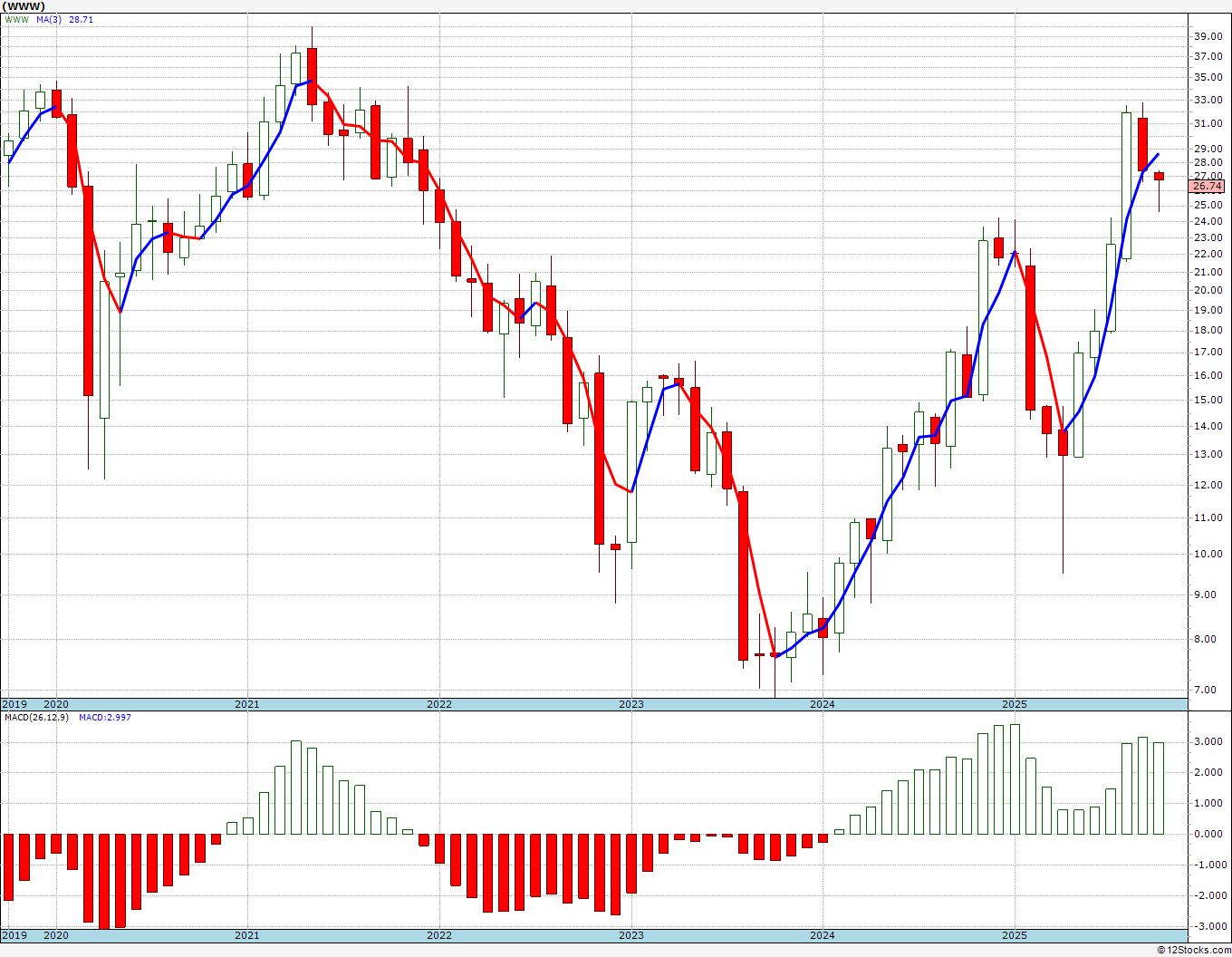This screenshot has width=1232, height=957.
Task: Click the 2025 label on upper timeline
Action: (1014, 704)
